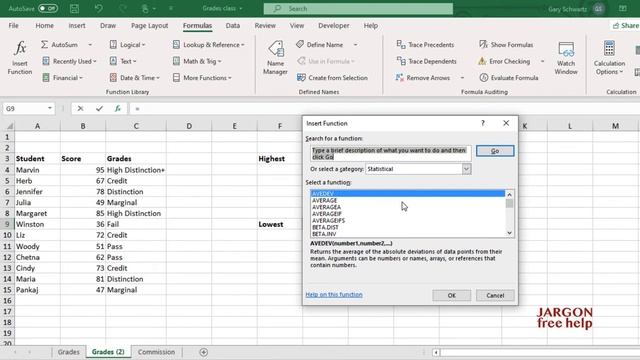Click cell containing Marvin
This screenshot has height=360, width=640.
38,170
